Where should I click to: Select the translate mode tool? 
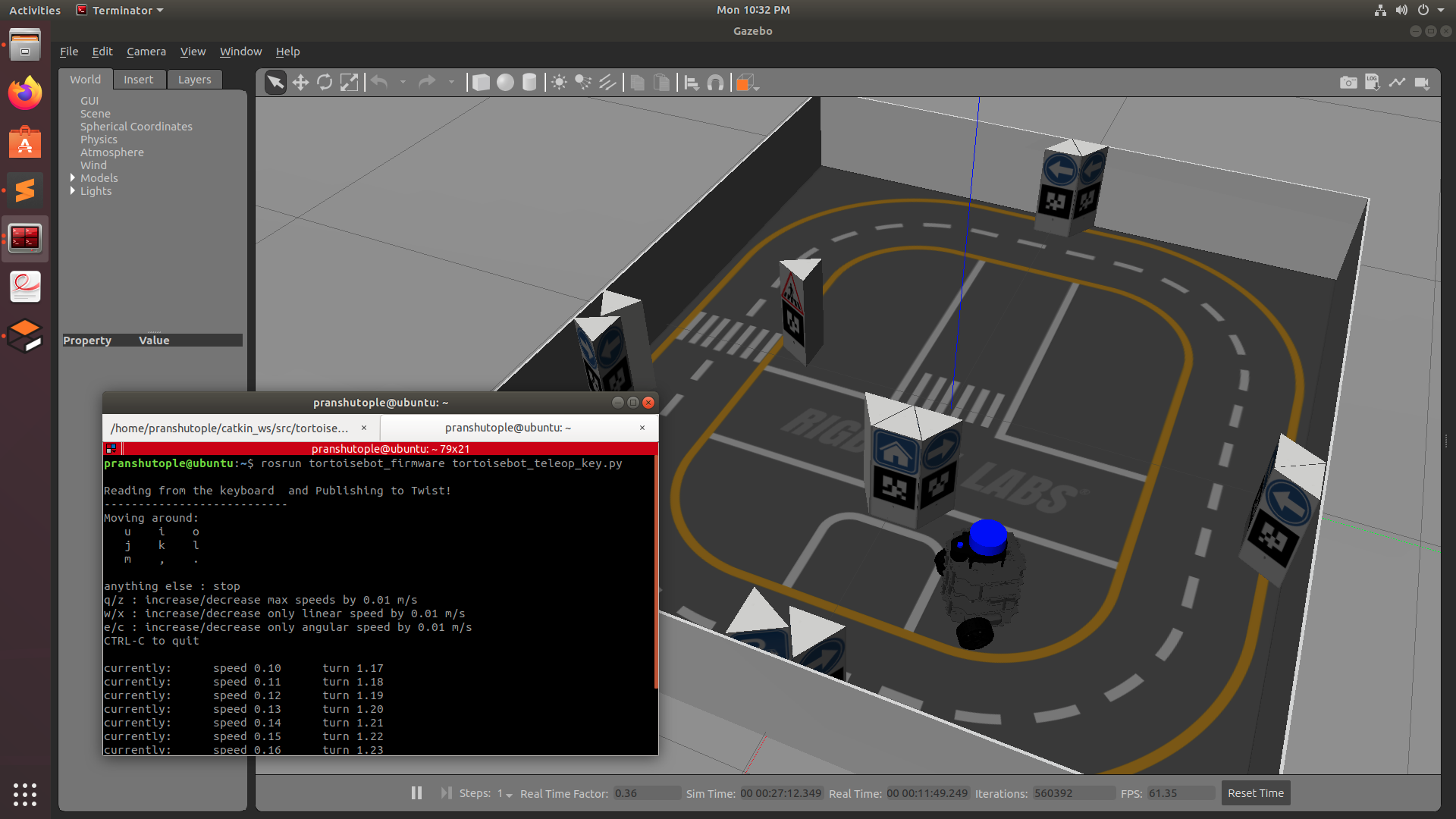(x=300, y=83)
